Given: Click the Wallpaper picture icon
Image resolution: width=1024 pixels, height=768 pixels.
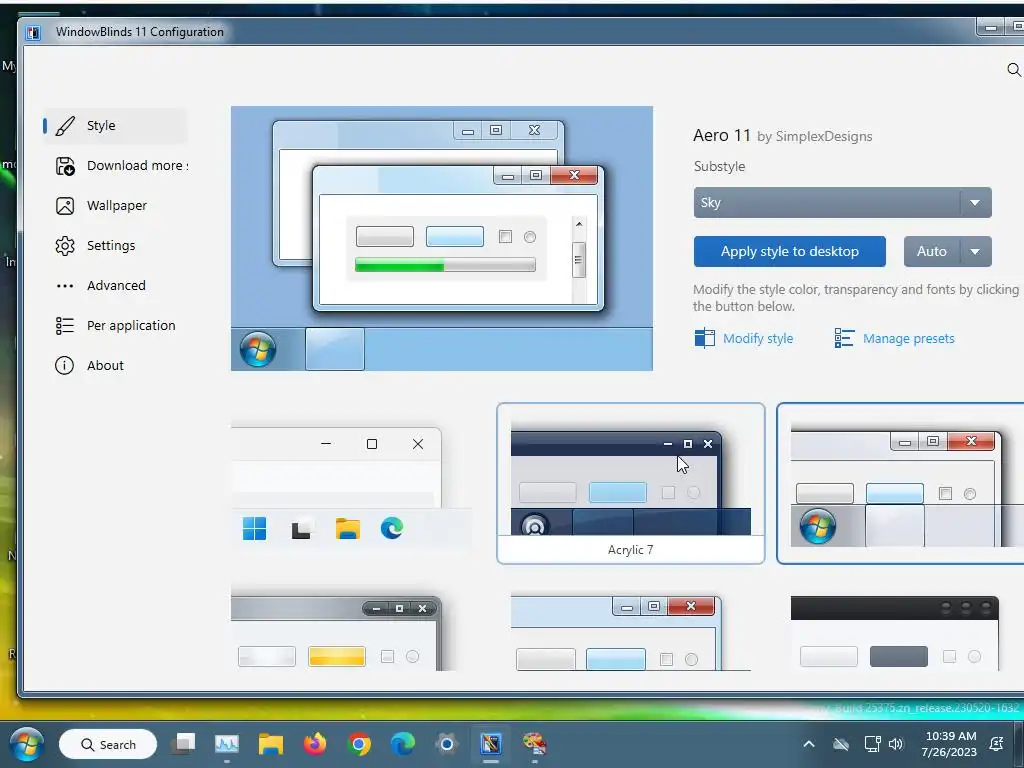Looking at the screenshot, I should (x=65, y=206).
